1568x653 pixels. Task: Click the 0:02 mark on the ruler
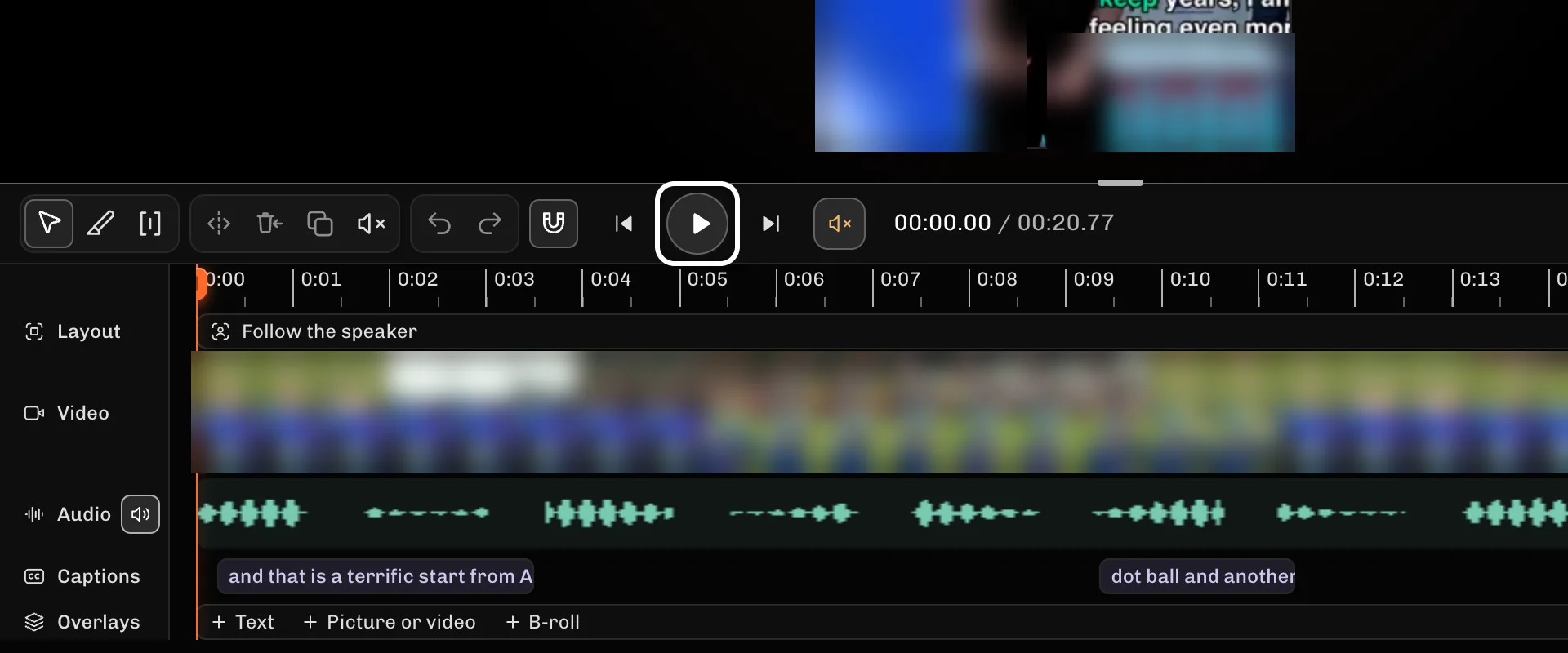click(x=417, y=279)
